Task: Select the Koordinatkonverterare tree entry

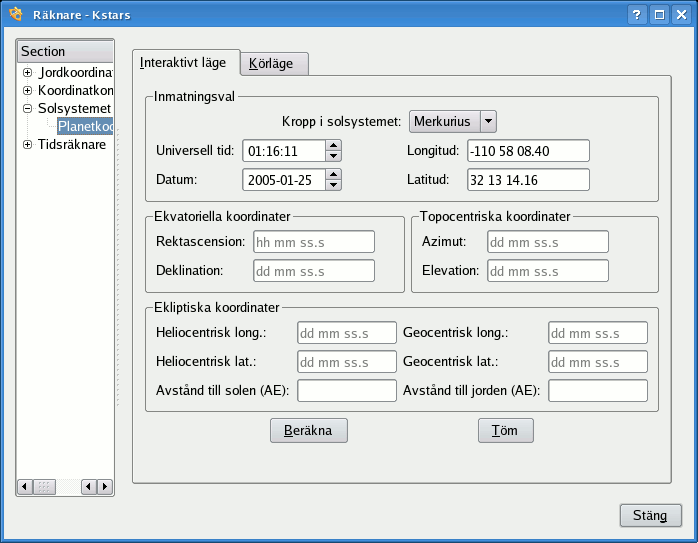Action: click(75, 90)
